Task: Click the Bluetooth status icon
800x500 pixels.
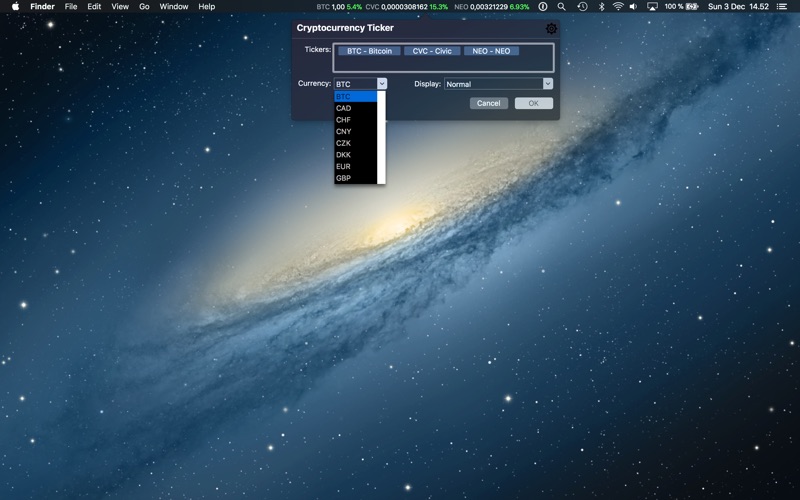Action: (600, 6)
